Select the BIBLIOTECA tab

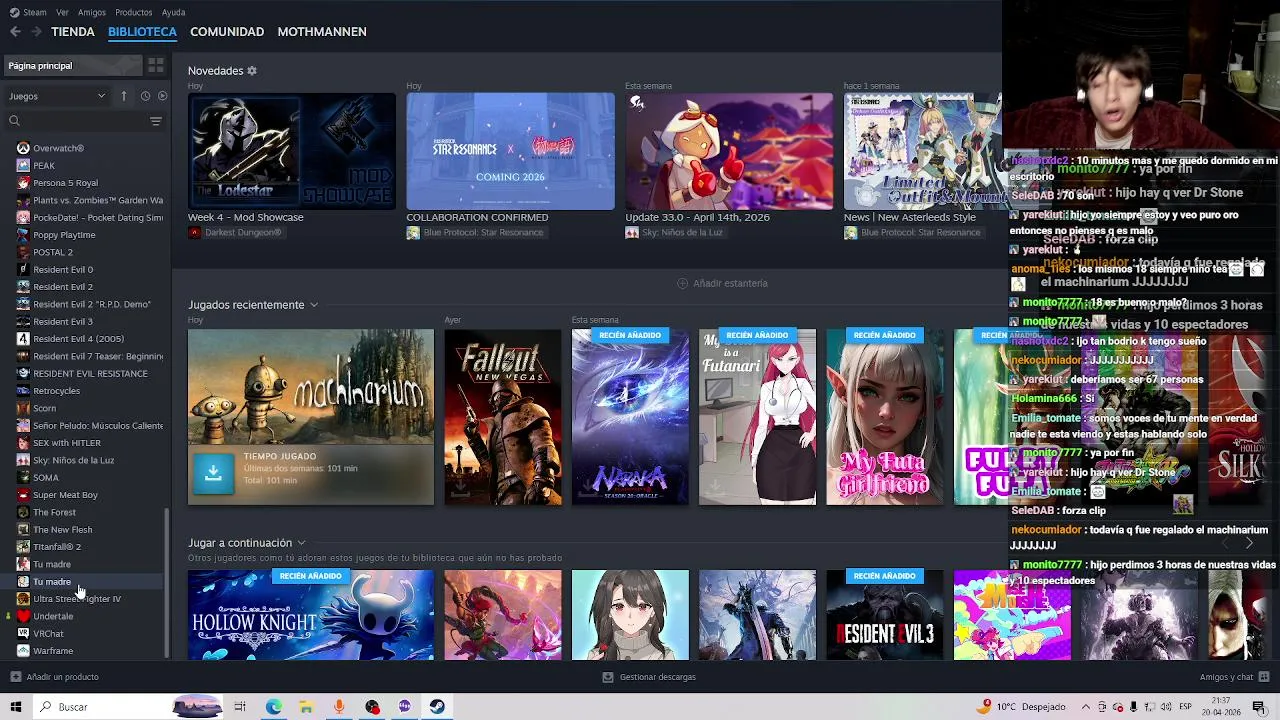(142, 32)
